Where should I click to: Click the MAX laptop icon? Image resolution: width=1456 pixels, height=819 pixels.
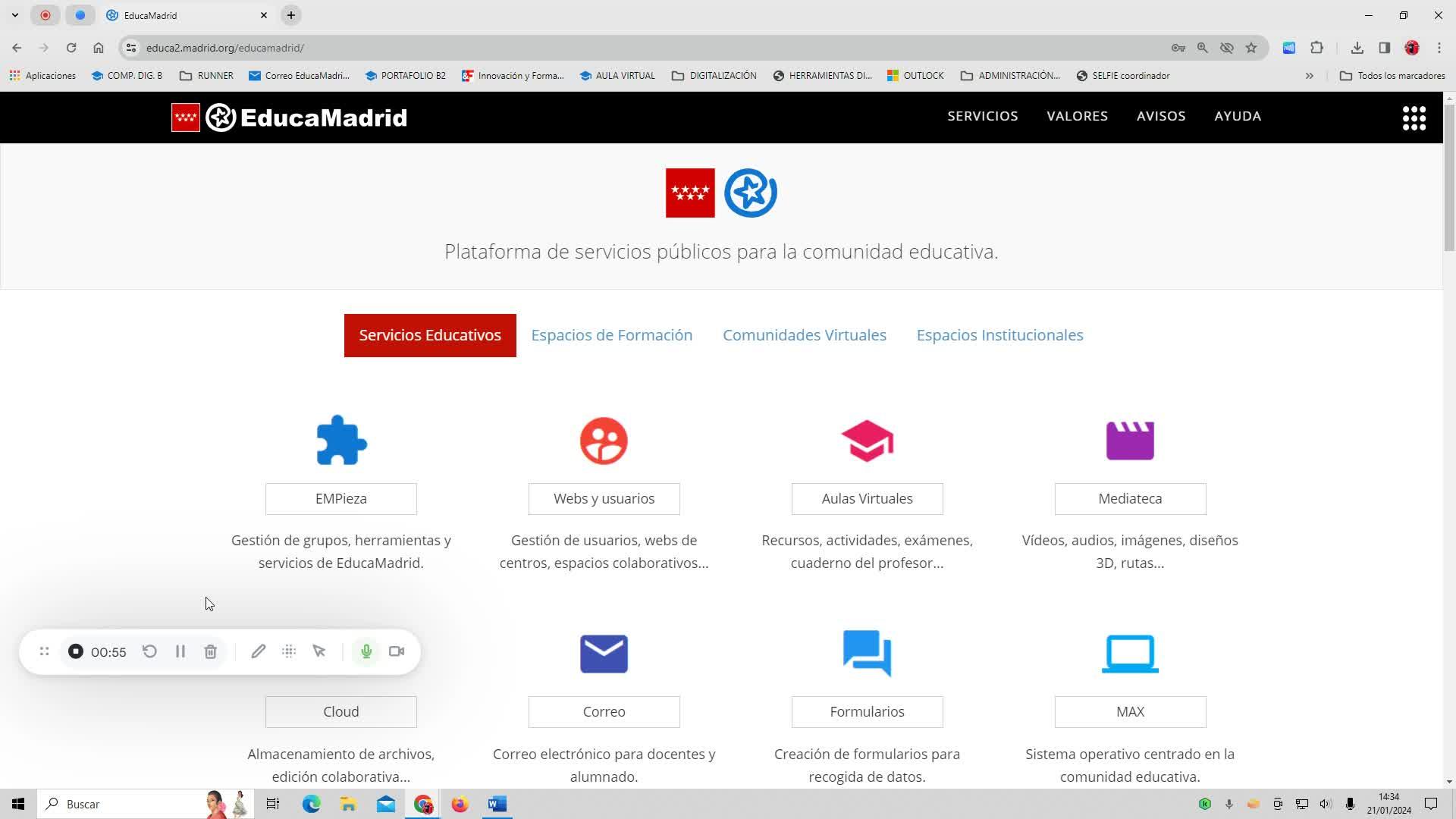pyautogui.click(x=1130, y=654)
